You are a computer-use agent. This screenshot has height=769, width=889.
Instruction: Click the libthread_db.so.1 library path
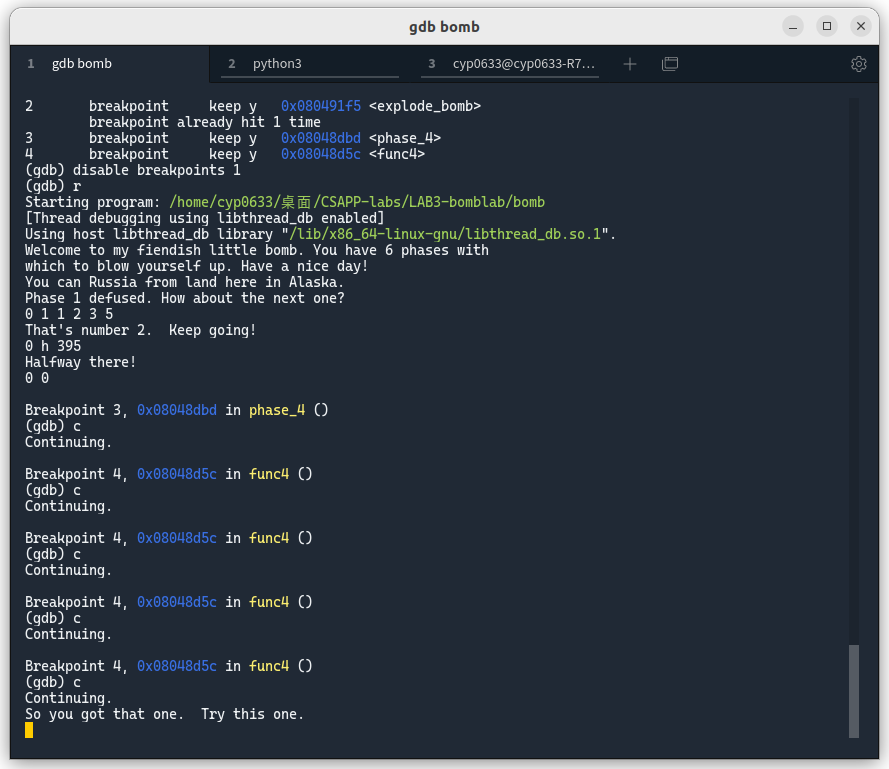click(445, 234)
